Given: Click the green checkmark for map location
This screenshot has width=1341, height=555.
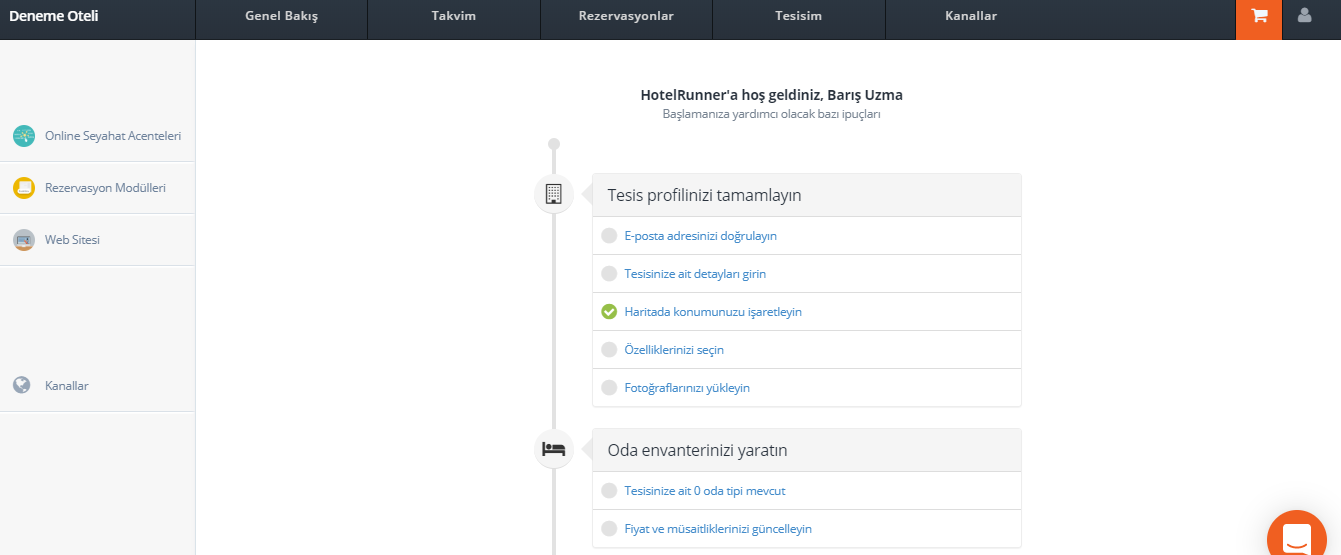Looking at the screenshot, I should click(x=609, y=312).
